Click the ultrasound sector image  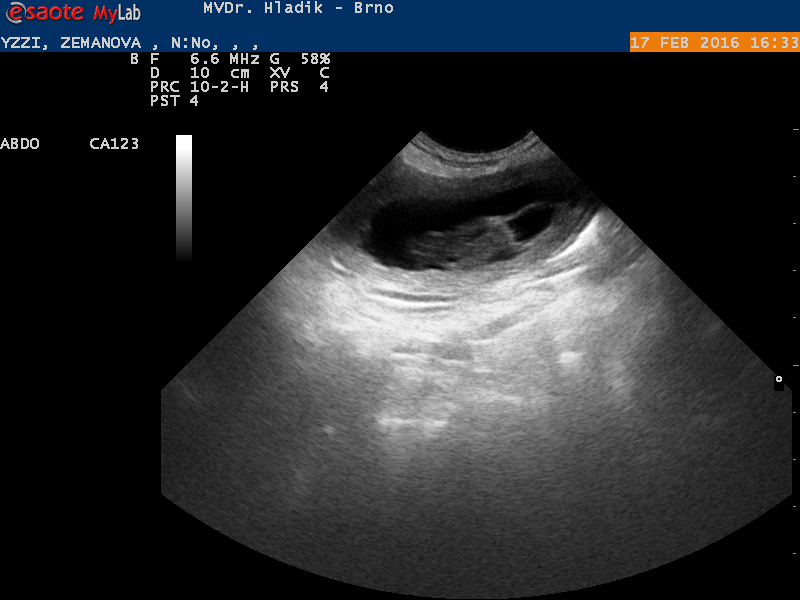[476, 364]
